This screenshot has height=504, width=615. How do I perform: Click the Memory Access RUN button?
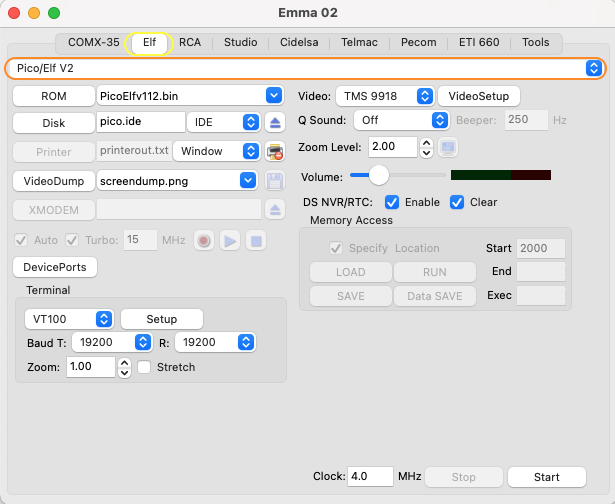click(435, 272)
